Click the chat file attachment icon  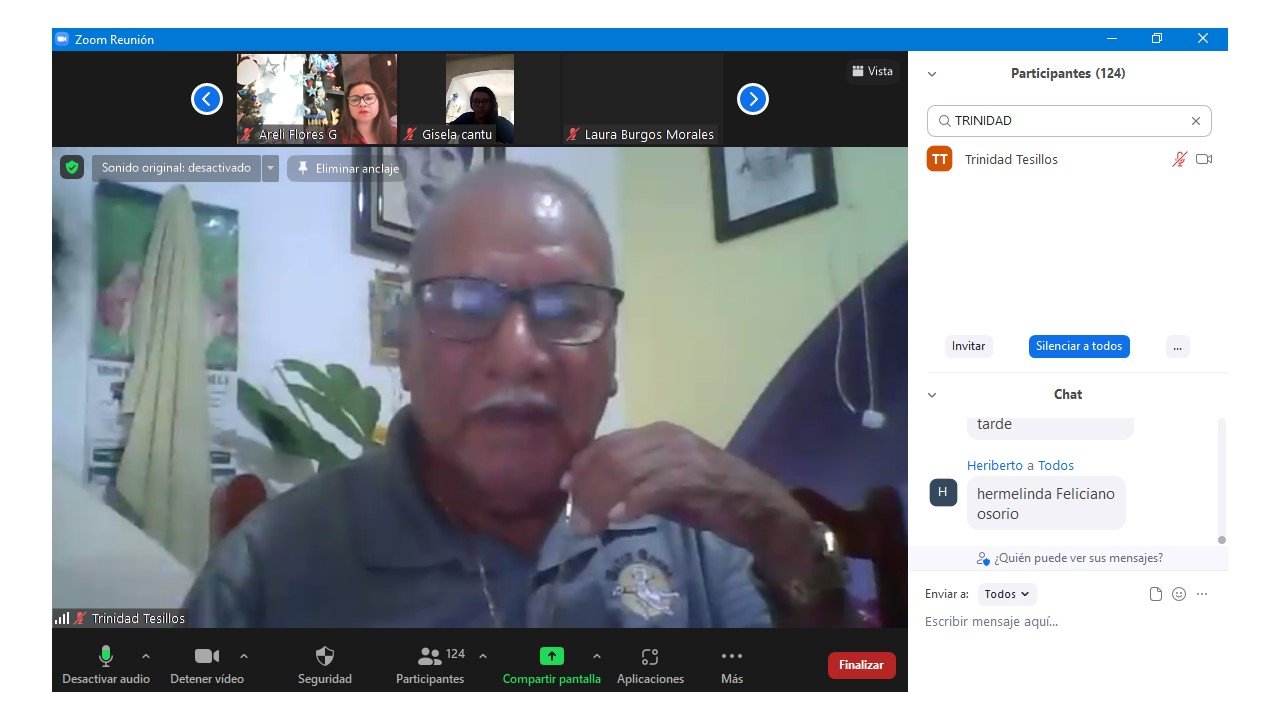click(x=1156, y=594)
